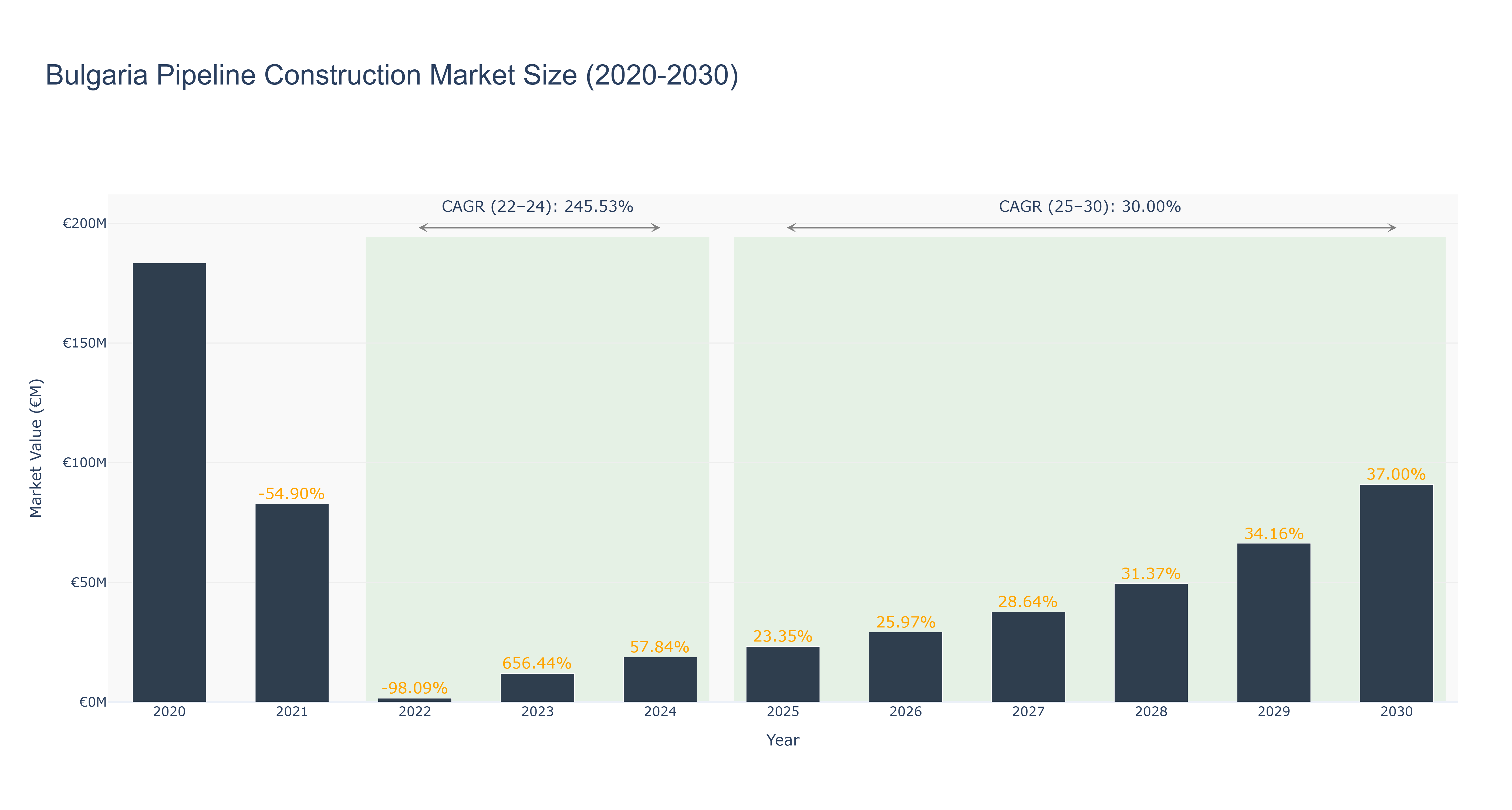Click the 2026 market value bar
The width and height of the screenshot is (1512, 810).
(x=905, y=667)
